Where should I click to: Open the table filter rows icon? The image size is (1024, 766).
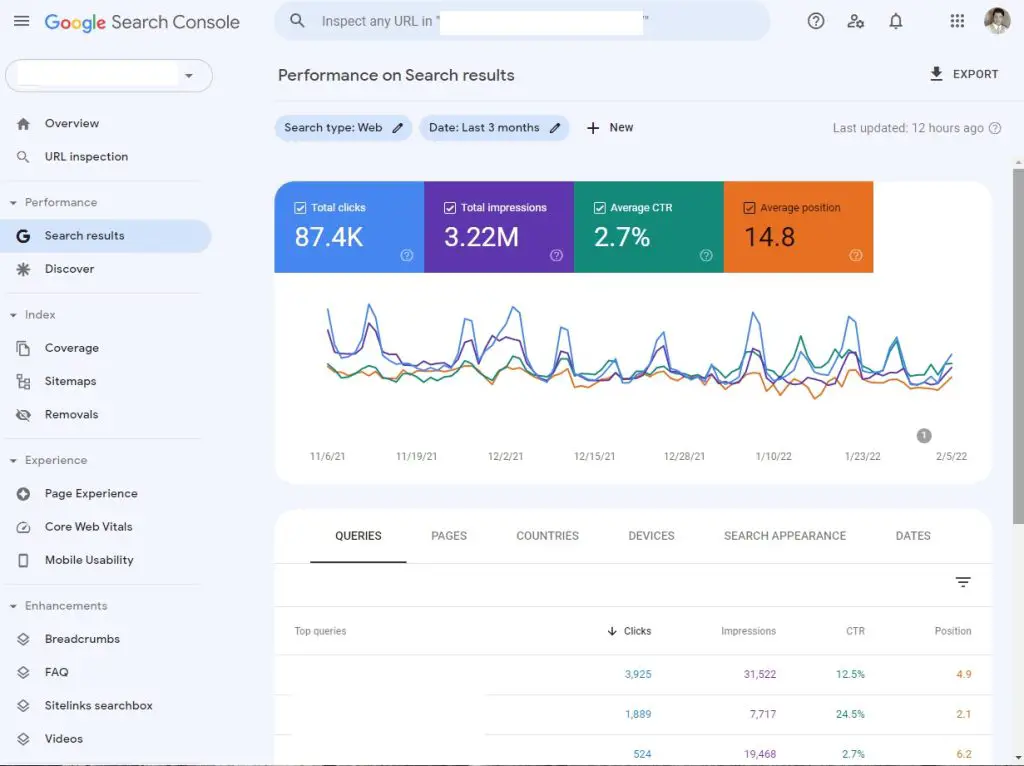(963, 582)
